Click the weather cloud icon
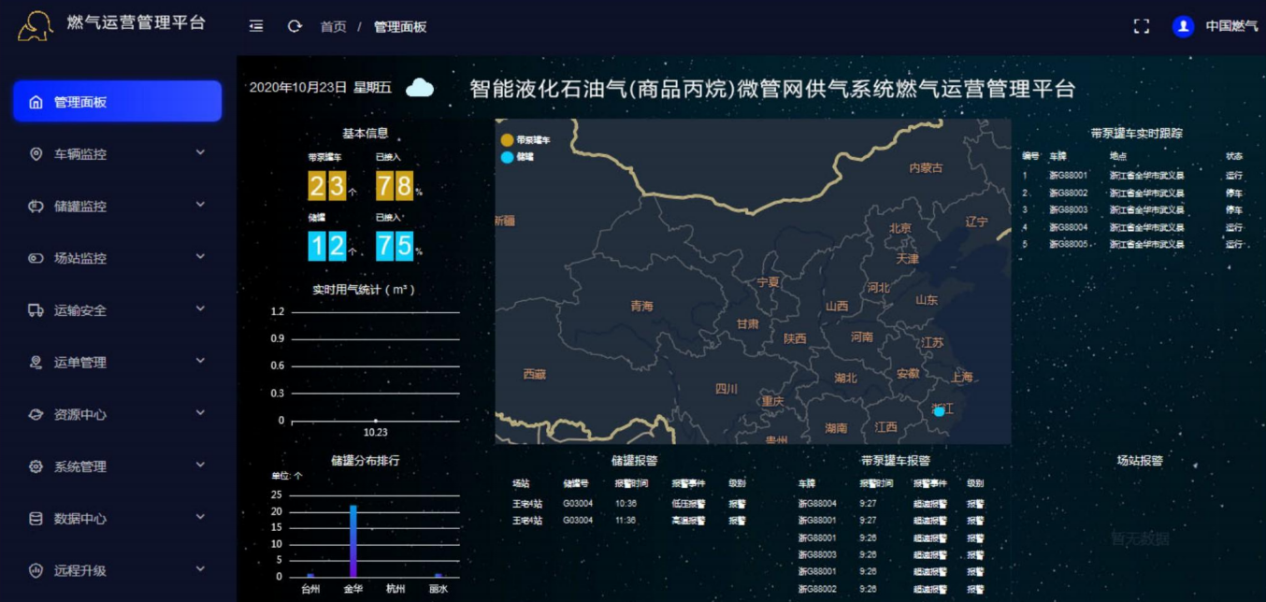The height and width of the screenshot is (602, 1266). (420, 88)
